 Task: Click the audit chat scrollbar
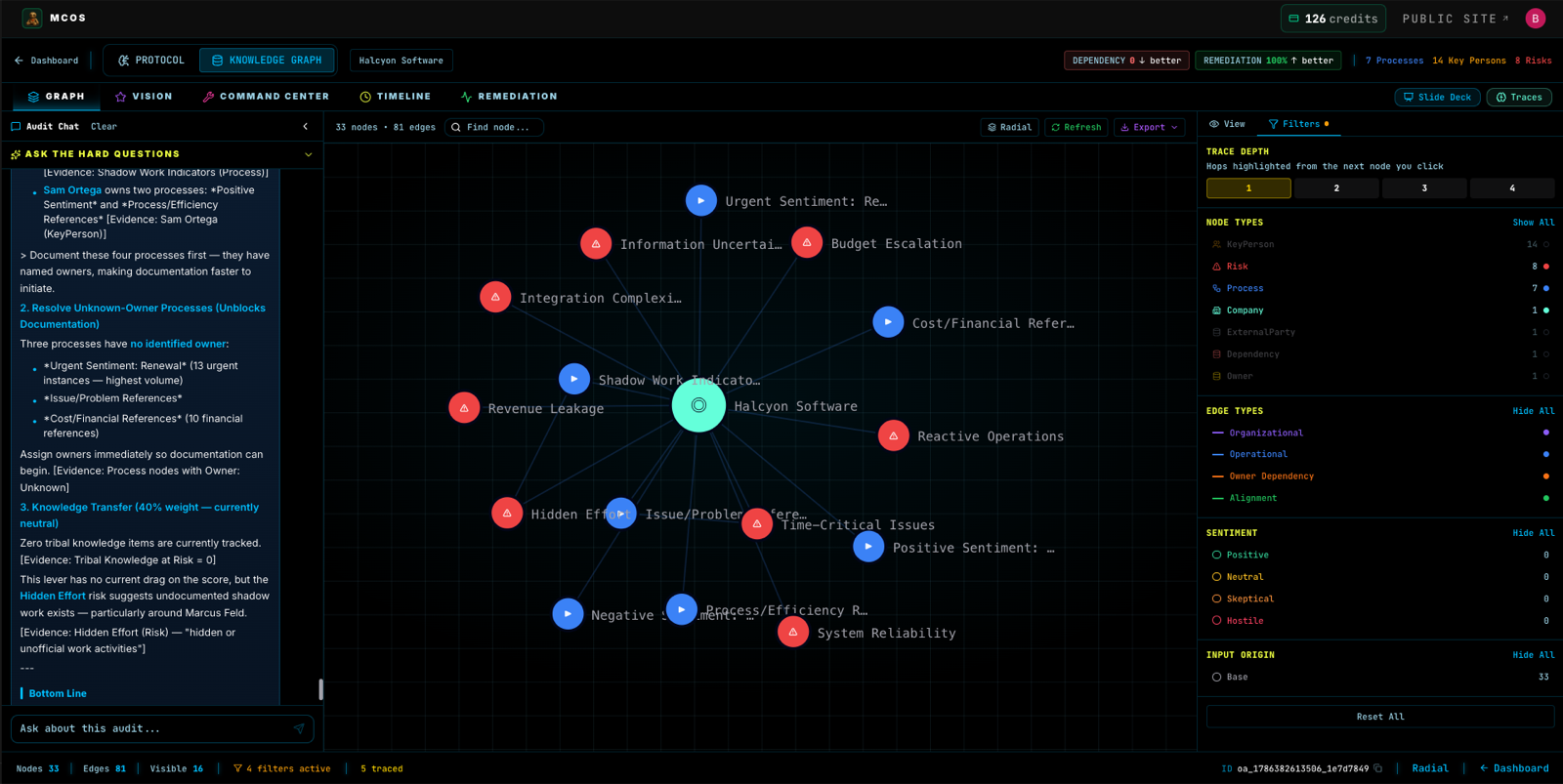[x=320, y=689]
